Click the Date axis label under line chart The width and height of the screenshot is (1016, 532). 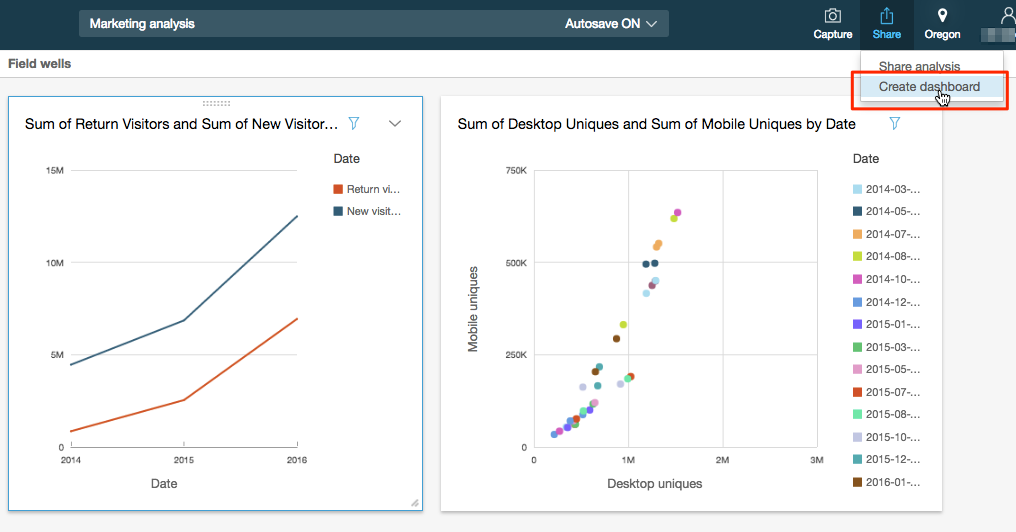click(x=164, y=483)
